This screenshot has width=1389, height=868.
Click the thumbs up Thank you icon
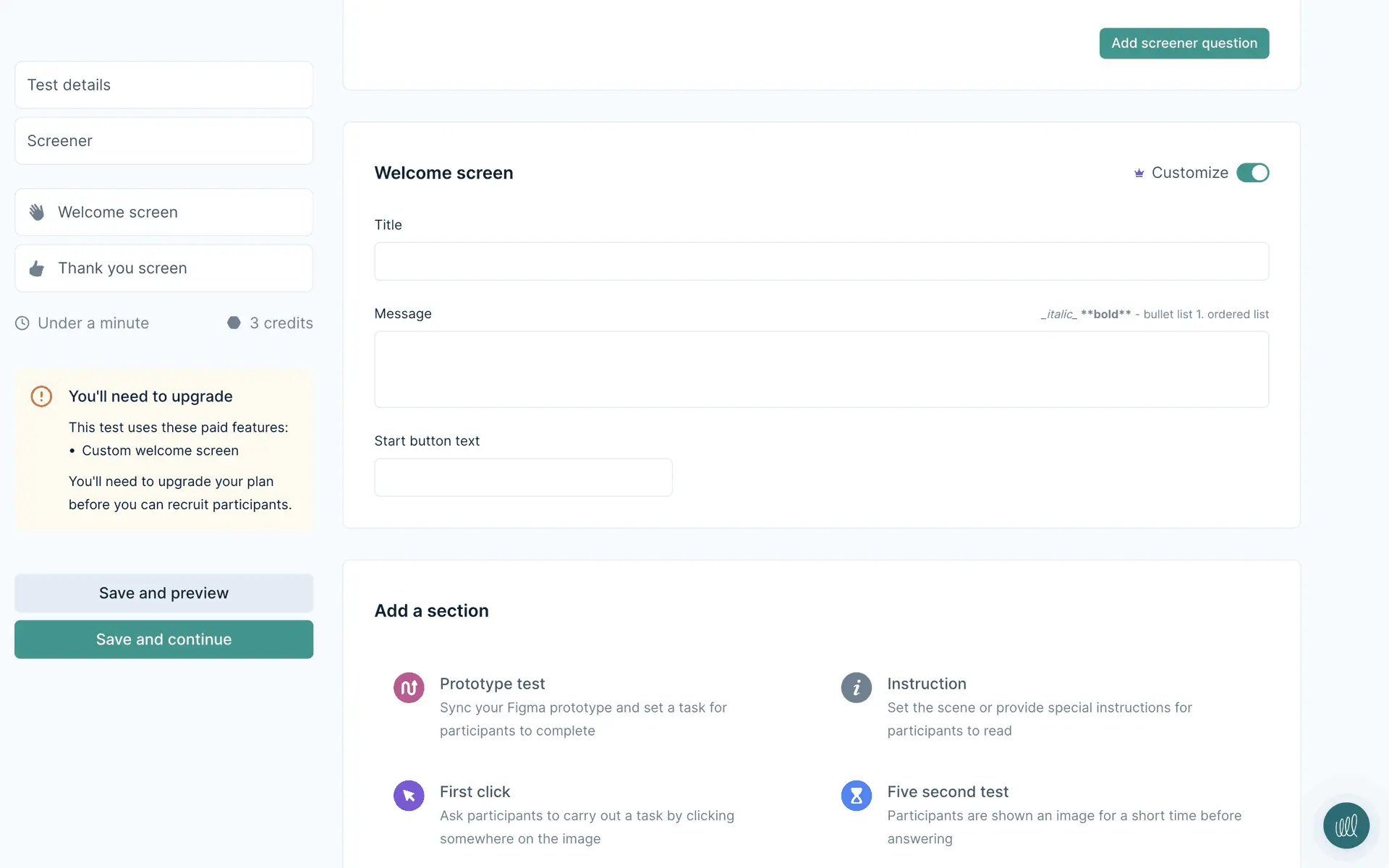pos(37,268)
